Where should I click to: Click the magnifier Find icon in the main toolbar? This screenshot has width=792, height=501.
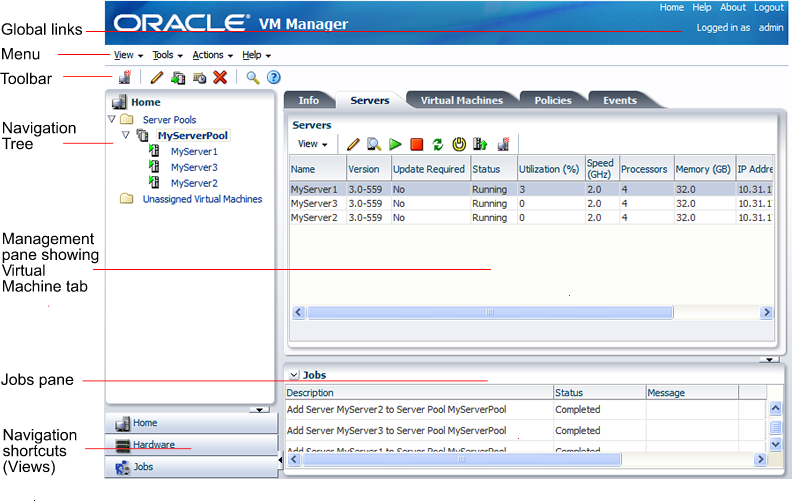coord(253,77)
